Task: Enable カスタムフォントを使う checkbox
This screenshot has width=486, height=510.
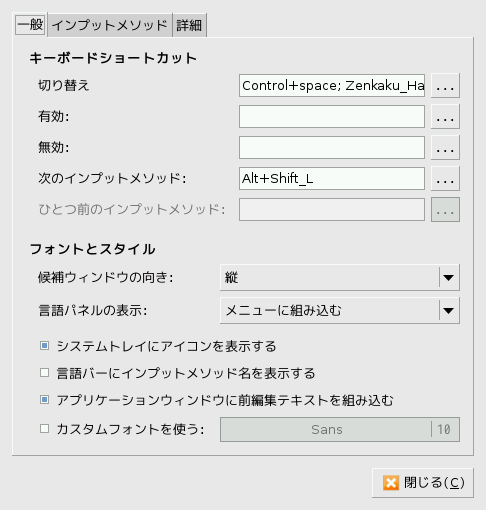Action: pyautogui.click(x=44, y=429)
